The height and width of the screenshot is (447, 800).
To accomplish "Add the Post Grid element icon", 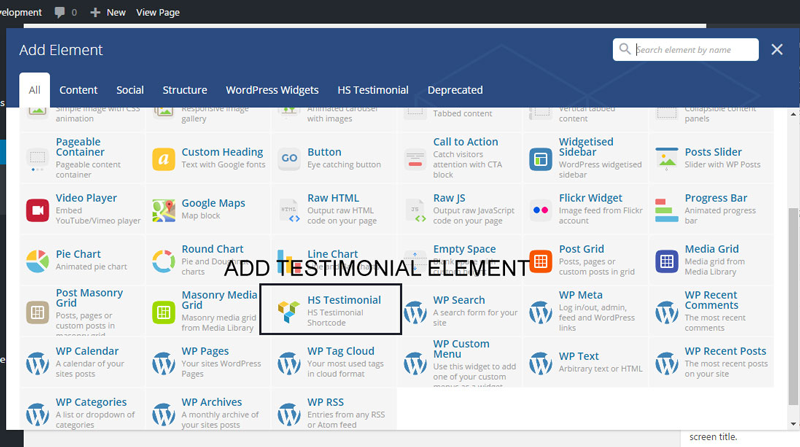I will tap(540, 261).
